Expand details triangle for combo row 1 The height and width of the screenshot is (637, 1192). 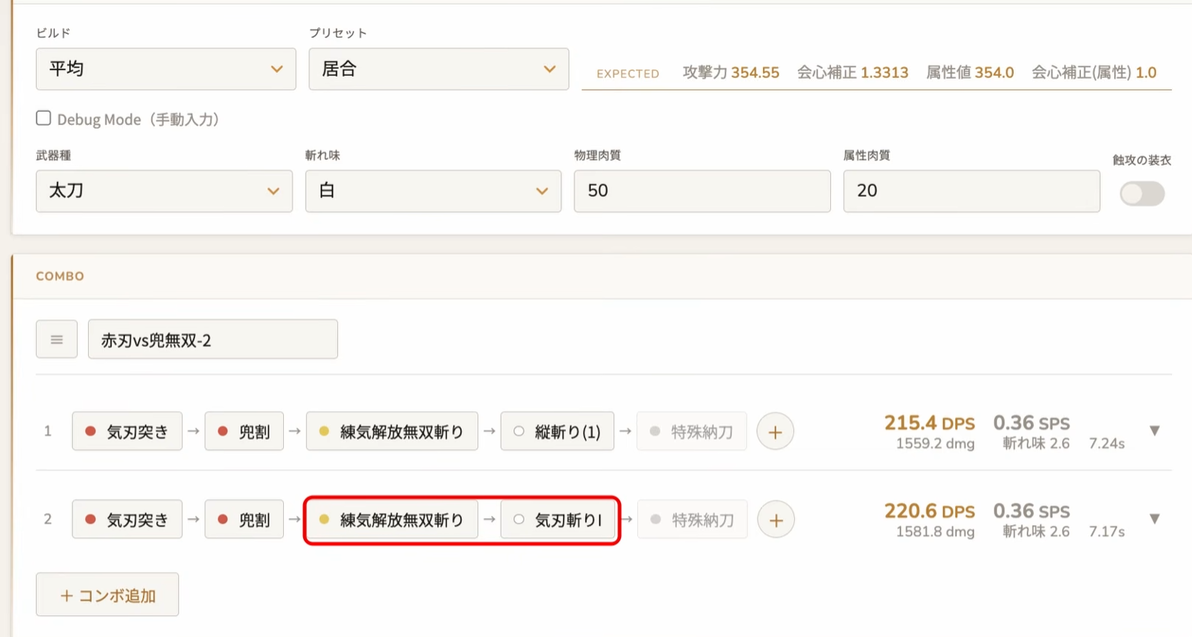1154,431
